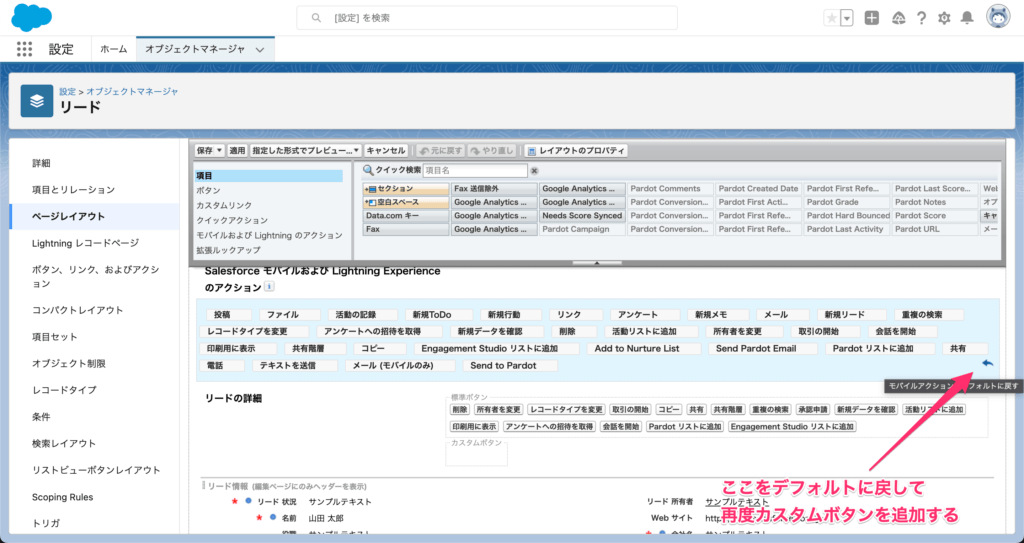This screenshot has width=1024, height=543.
Task: Open the setup gear icon
Action: 944,18
